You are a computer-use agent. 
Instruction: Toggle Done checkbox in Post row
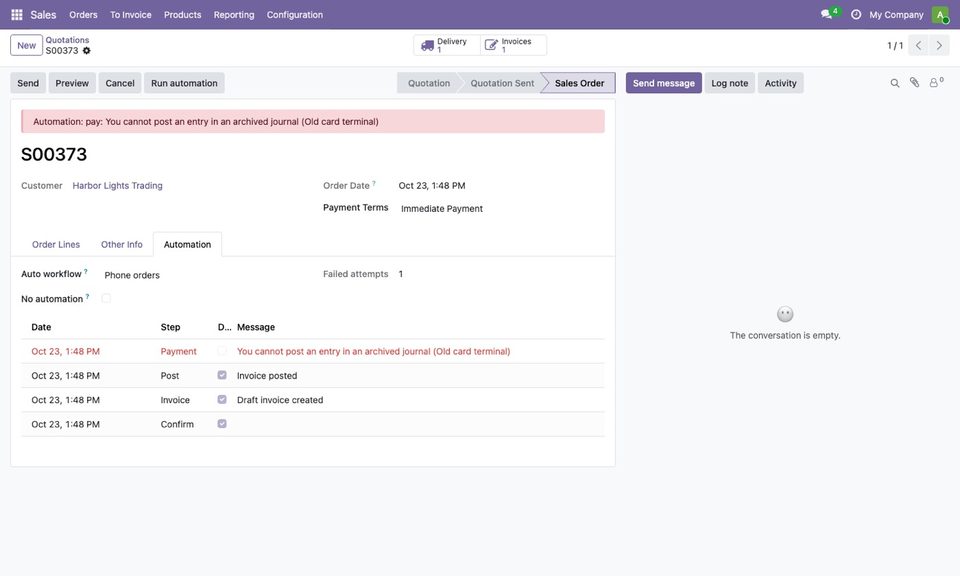[222, 375]
